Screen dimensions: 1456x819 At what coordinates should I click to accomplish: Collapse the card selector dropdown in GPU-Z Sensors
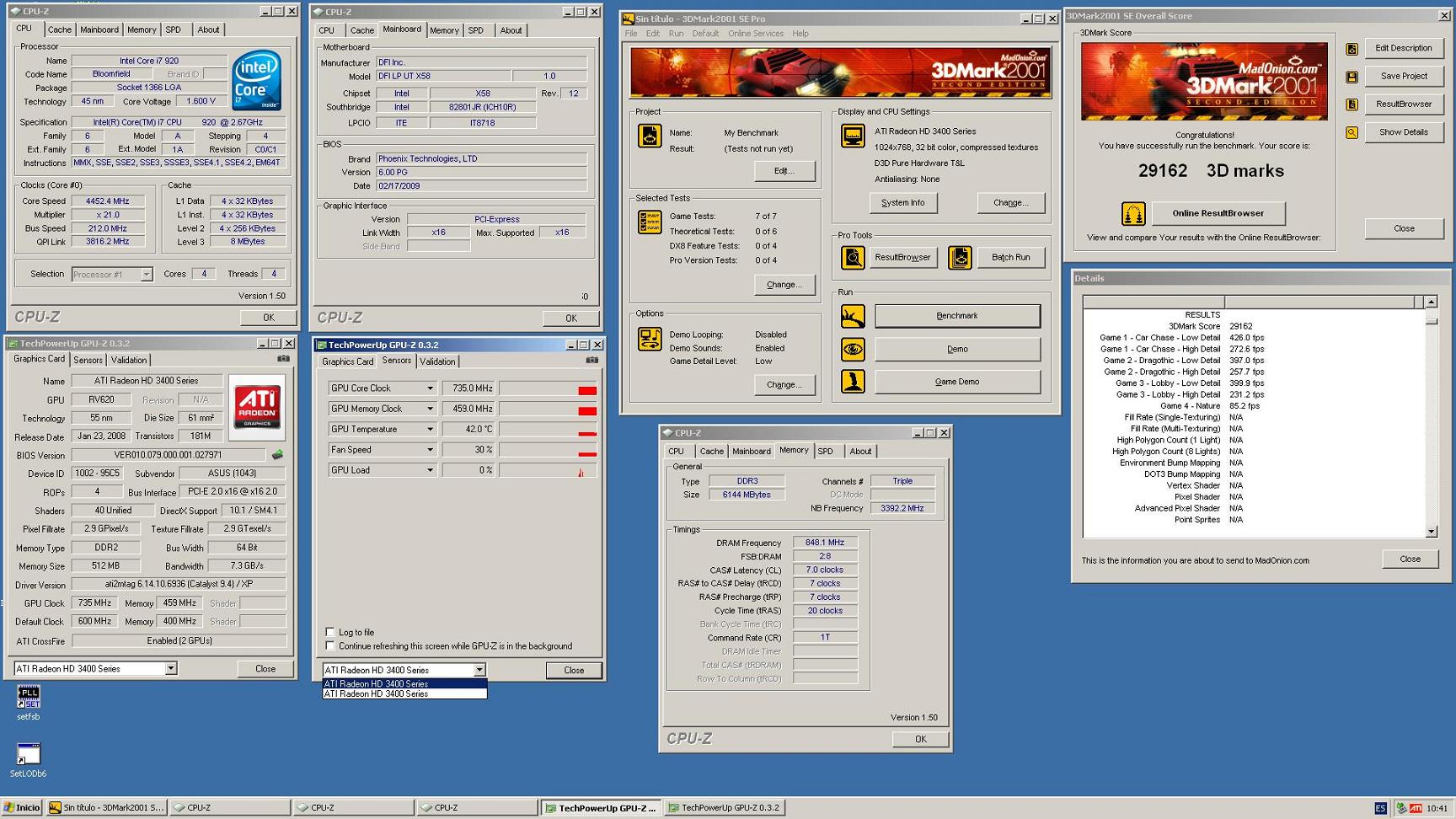[x=479, y=670]
